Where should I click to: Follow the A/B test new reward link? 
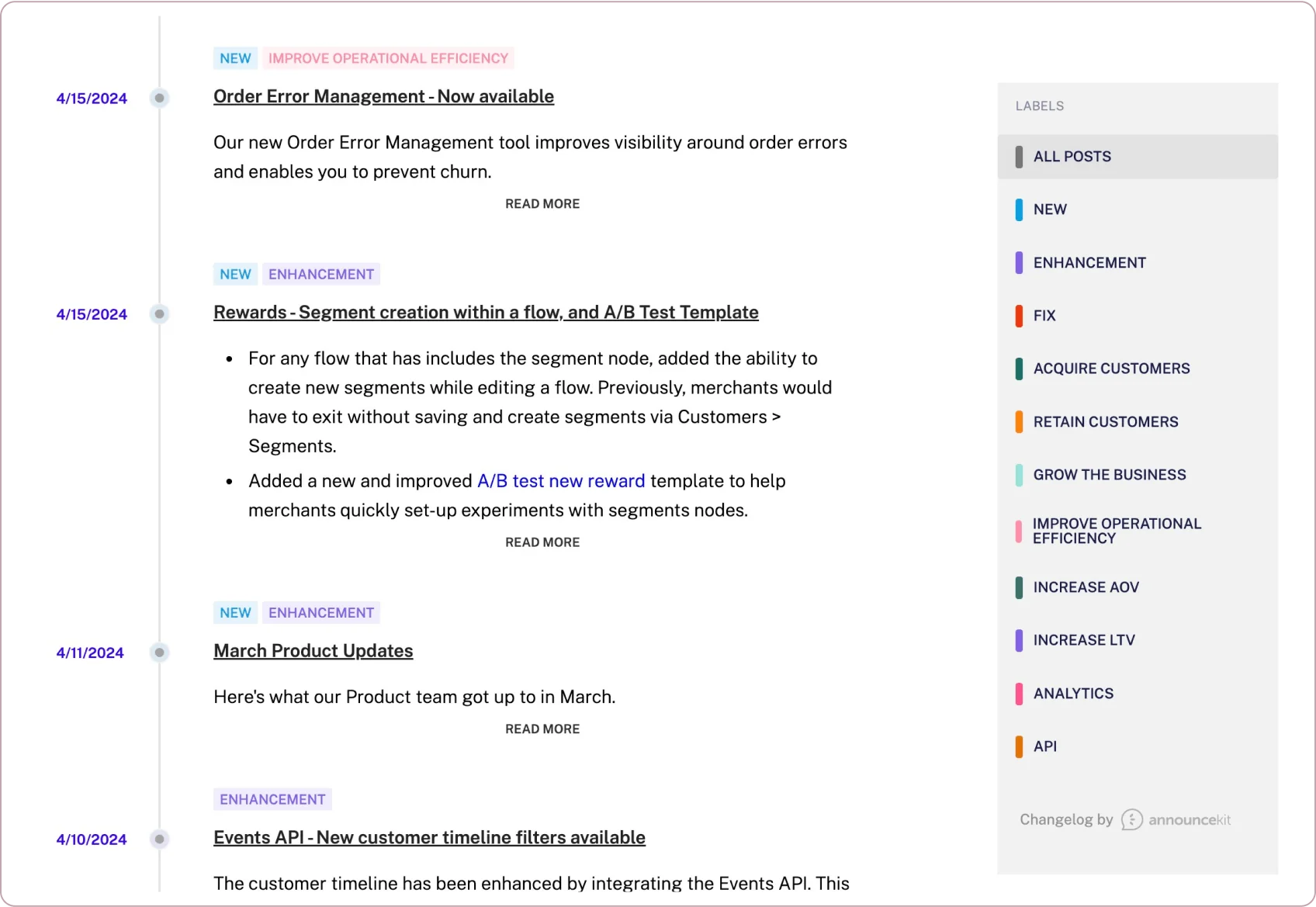point(560,481)
